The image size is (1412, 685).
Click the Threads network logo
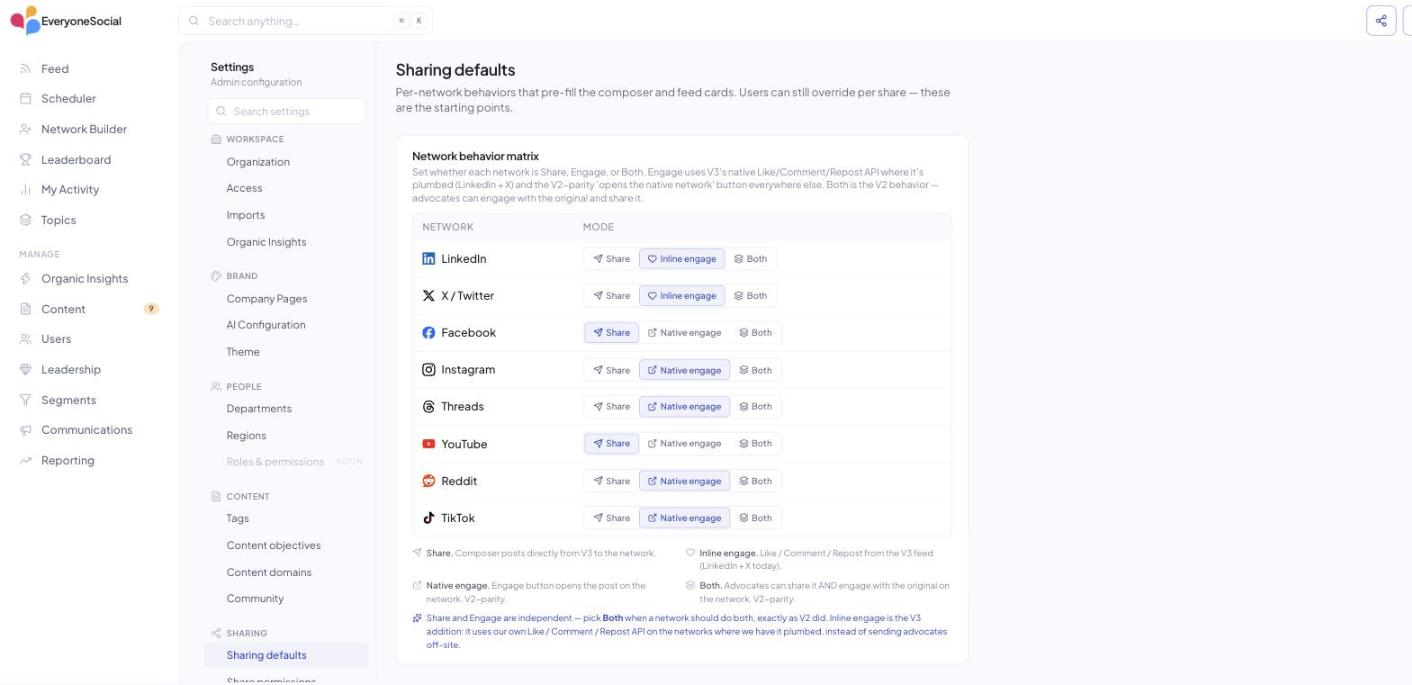coord(429,407)
